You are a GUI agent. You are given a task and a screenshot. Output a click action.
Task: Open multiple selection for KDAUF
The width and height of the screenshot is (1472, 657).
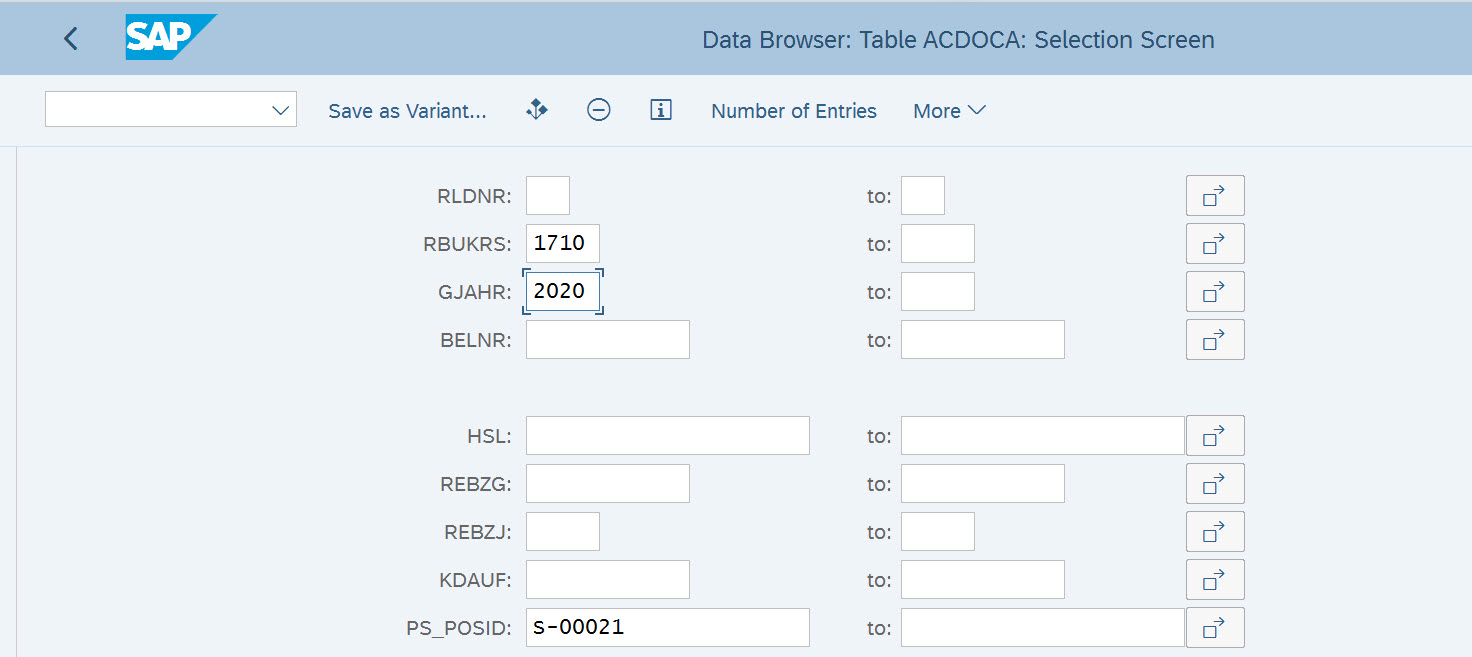coord(1214,580)
